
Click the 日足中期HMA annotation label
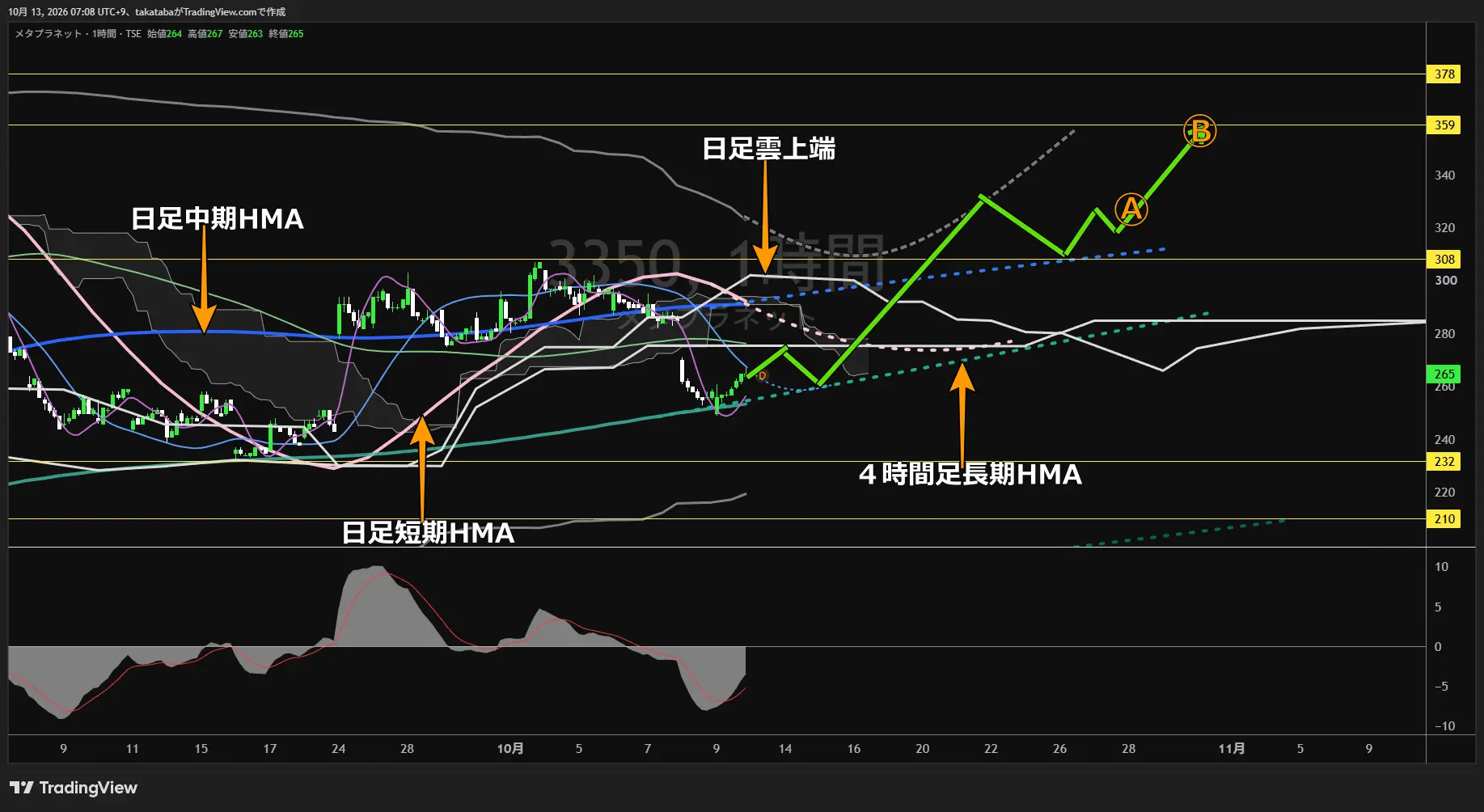(x=218, y=218)
